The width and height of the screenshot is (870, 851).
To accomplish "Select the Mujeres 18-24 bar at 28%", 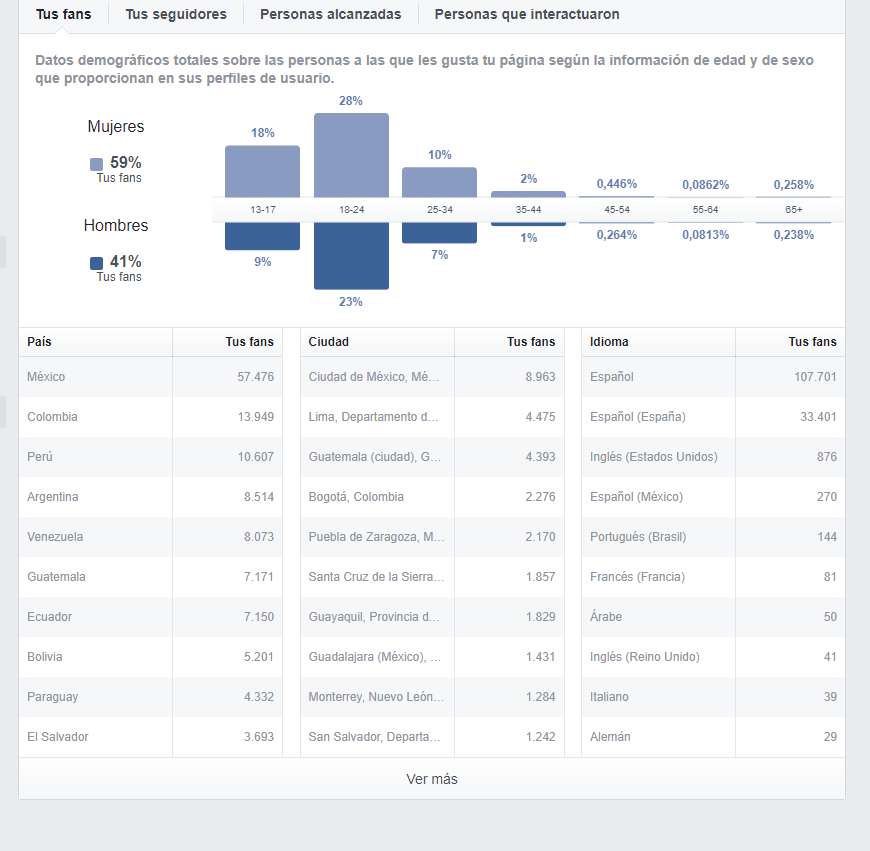I will point(351,155).
